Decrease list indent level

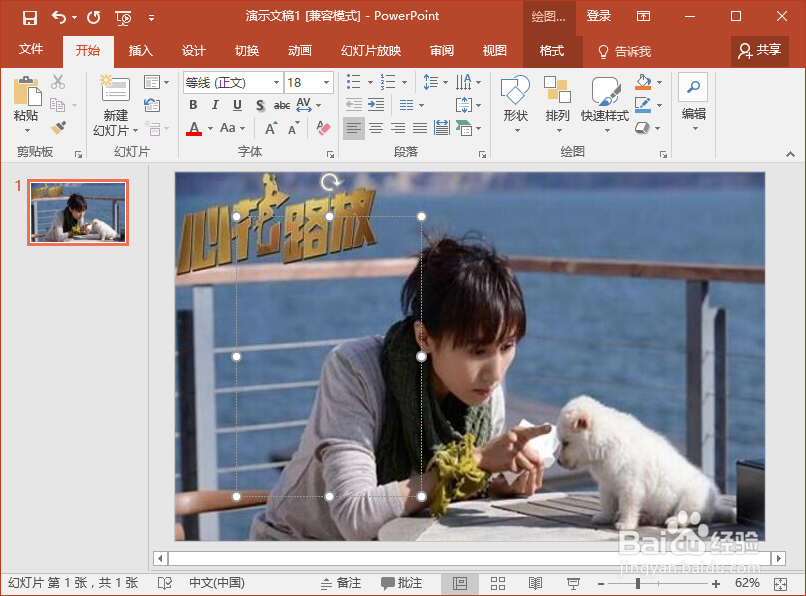coord(354,105)
